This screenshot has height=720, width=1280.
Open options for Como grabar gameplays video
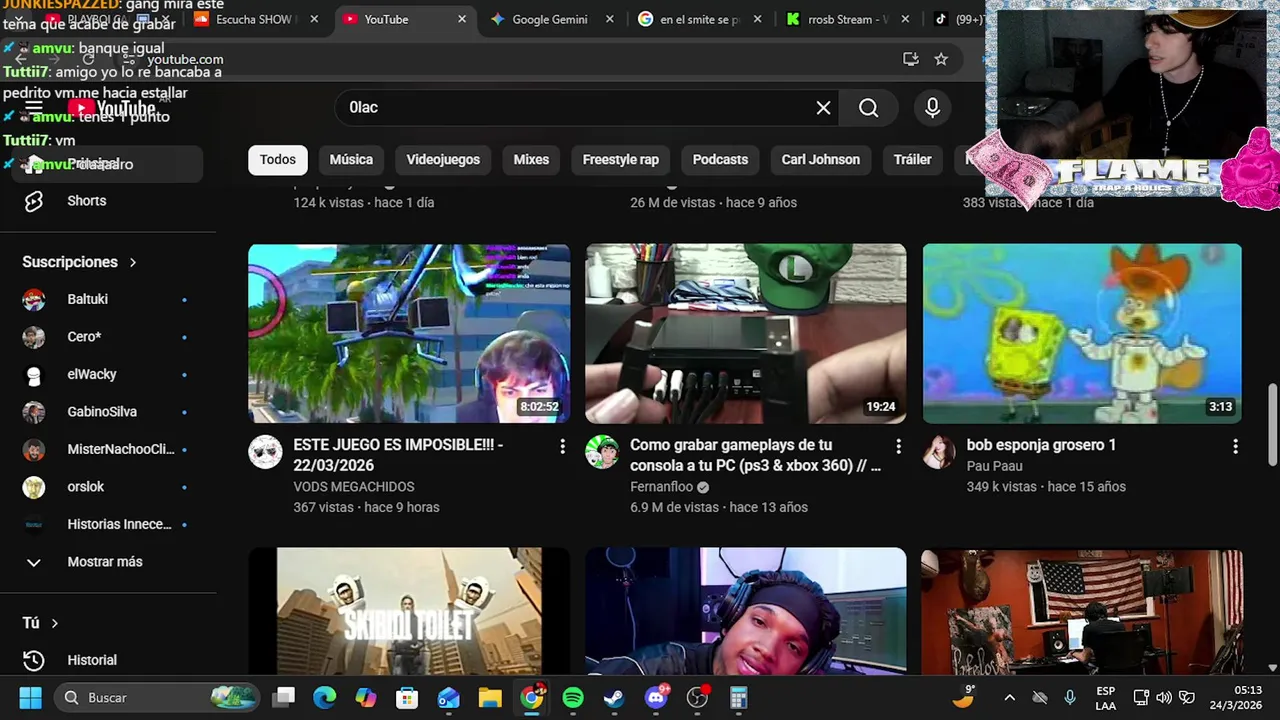[898, 447]
